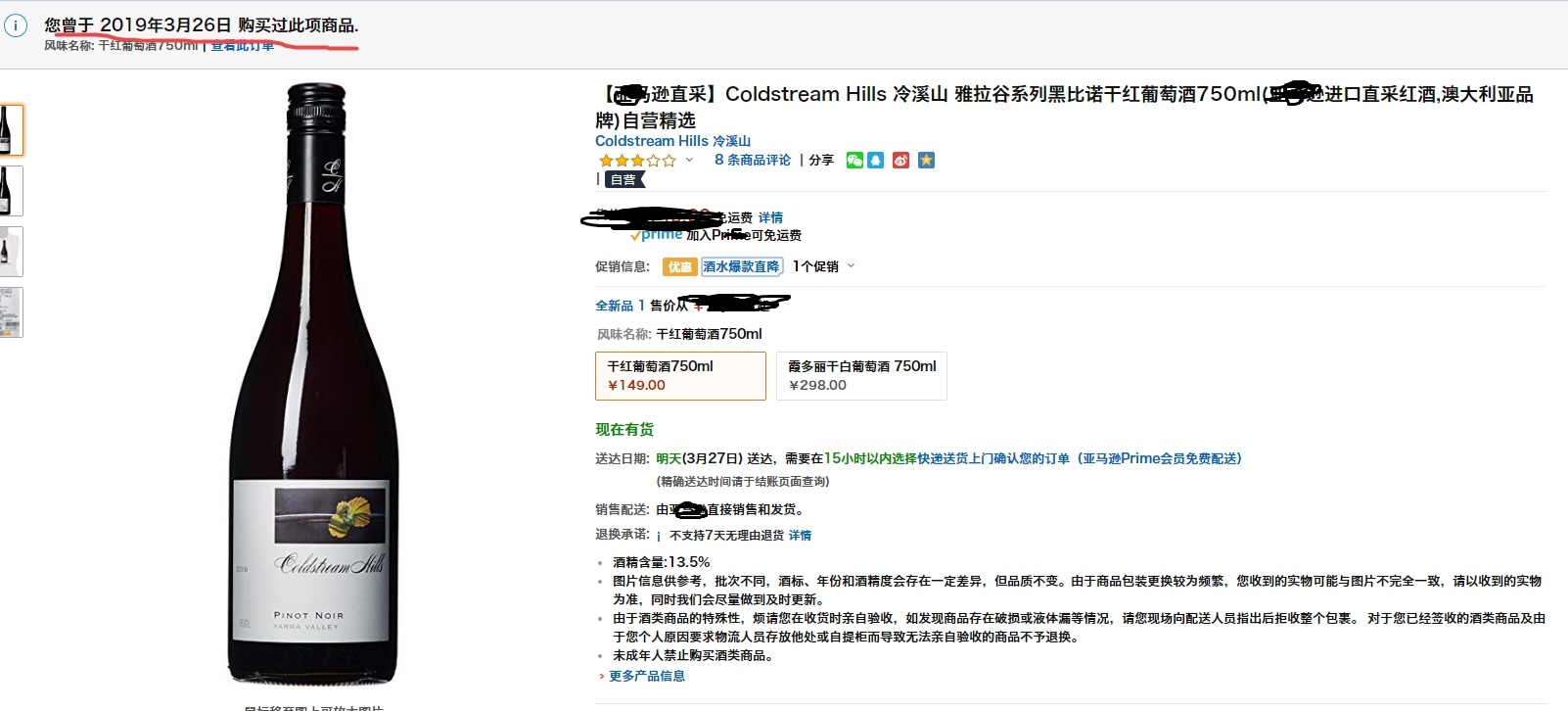Click the info icon in the purchase notice
This screenshot has height=711, width=1568.
point(16,26)
